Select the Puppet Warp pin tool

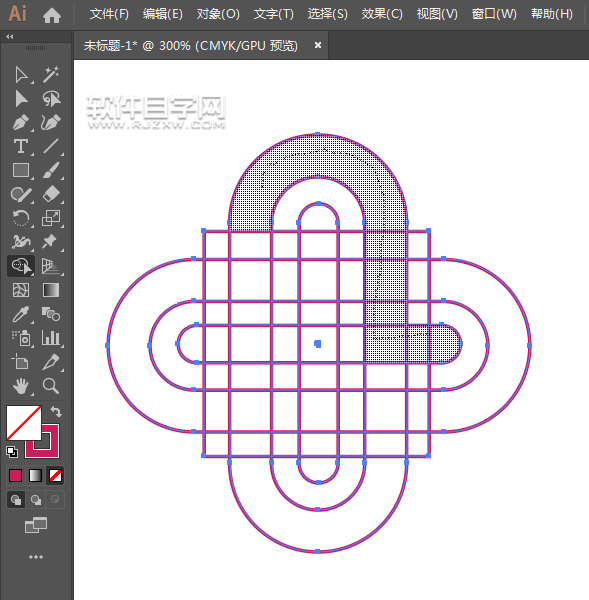(51, 242)
